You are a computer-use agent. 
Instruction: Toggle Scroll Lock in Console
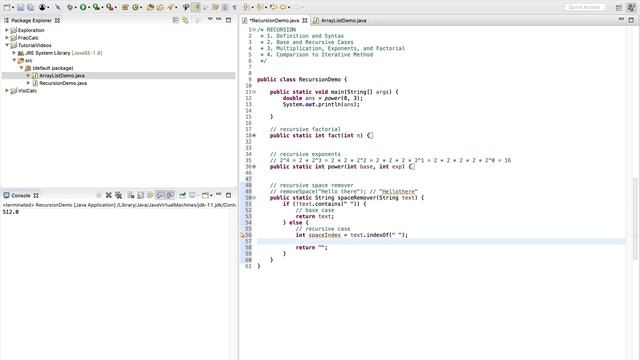click(x=140, y=195)
